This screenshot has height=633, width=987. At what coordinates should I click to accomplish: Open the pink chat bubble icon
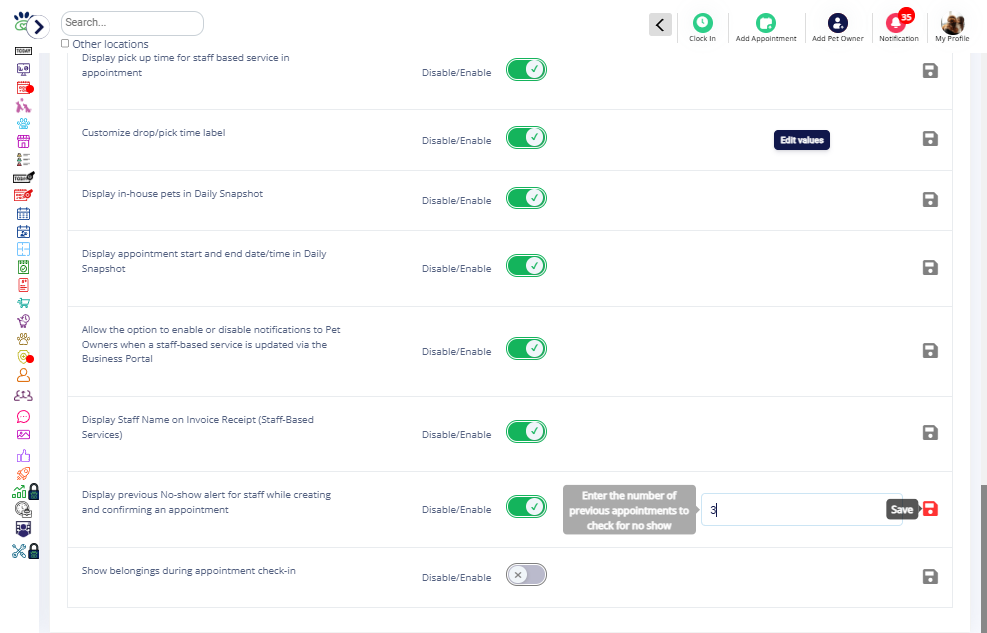(23, 417)
